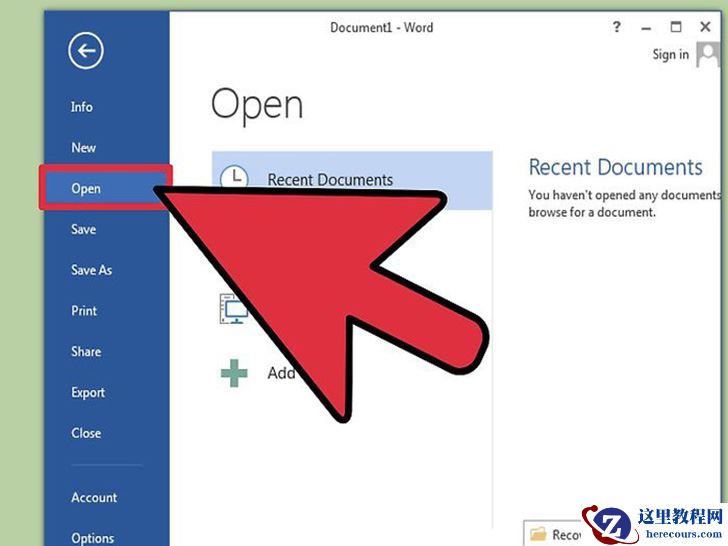
Task: Open the Print page
Action: 84,311
